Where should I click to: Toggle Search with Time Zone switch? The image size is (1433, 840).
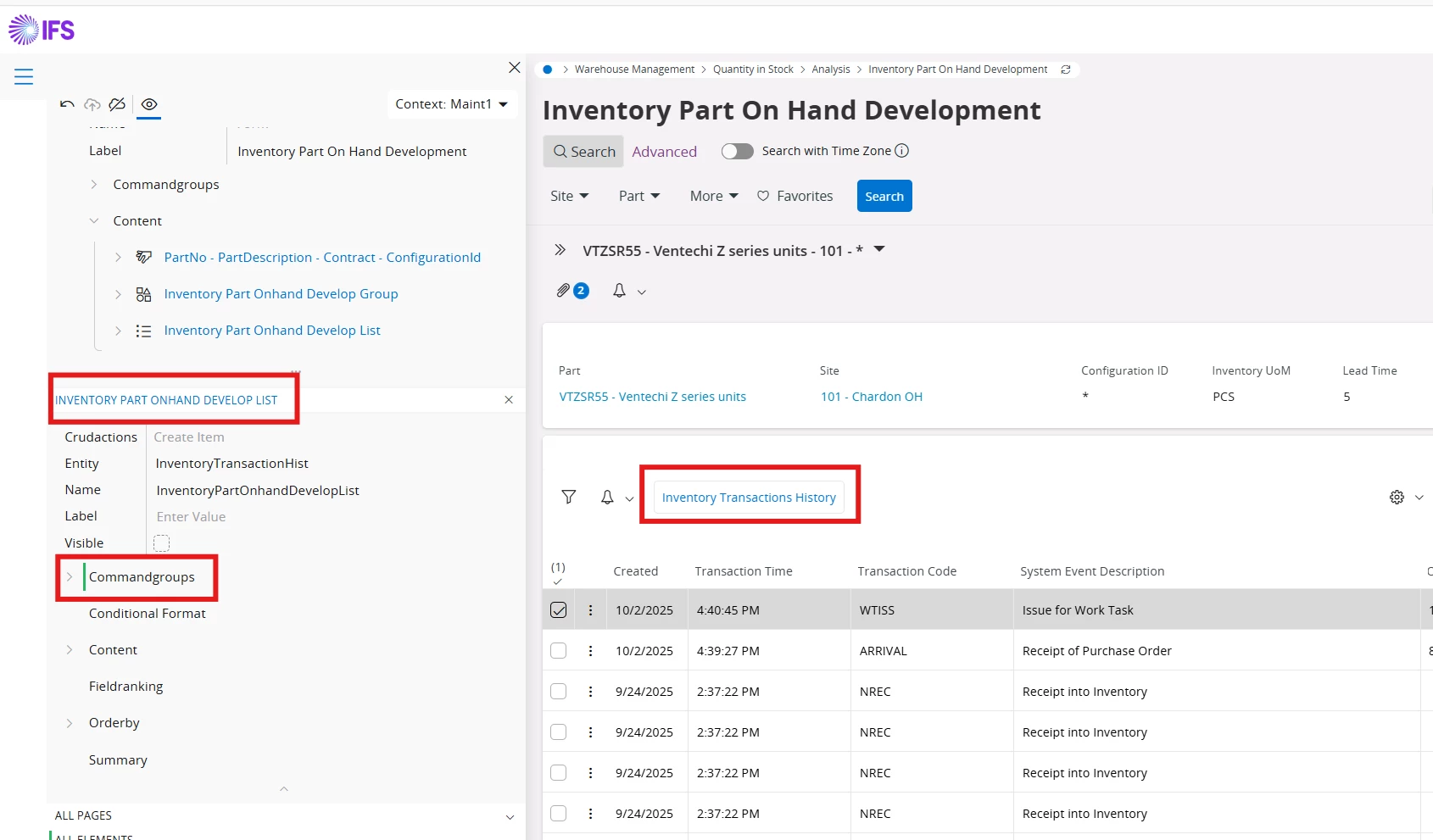[737, 151]
